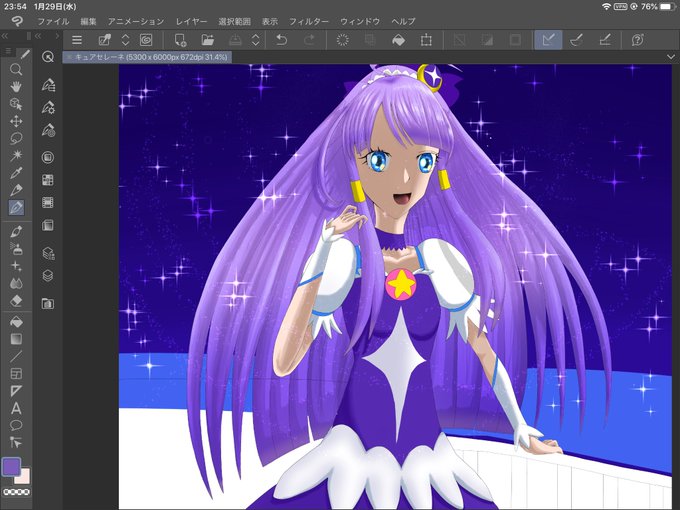Screen dimensions: 680x510
Task: Expand the canvas tab list chevron
Action: point(670,57)
